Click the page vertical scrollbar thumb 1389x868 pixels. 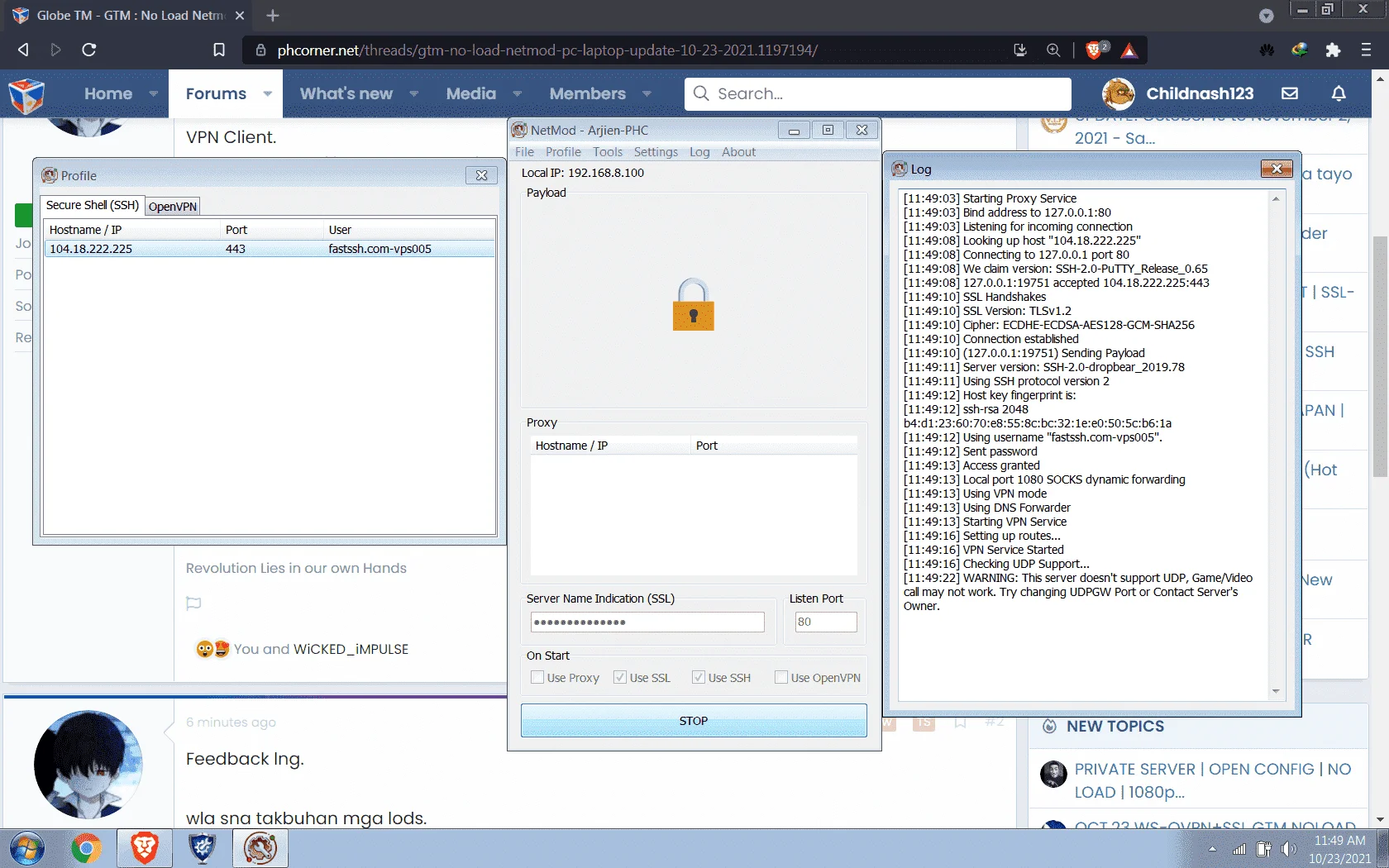point(1380,355)
